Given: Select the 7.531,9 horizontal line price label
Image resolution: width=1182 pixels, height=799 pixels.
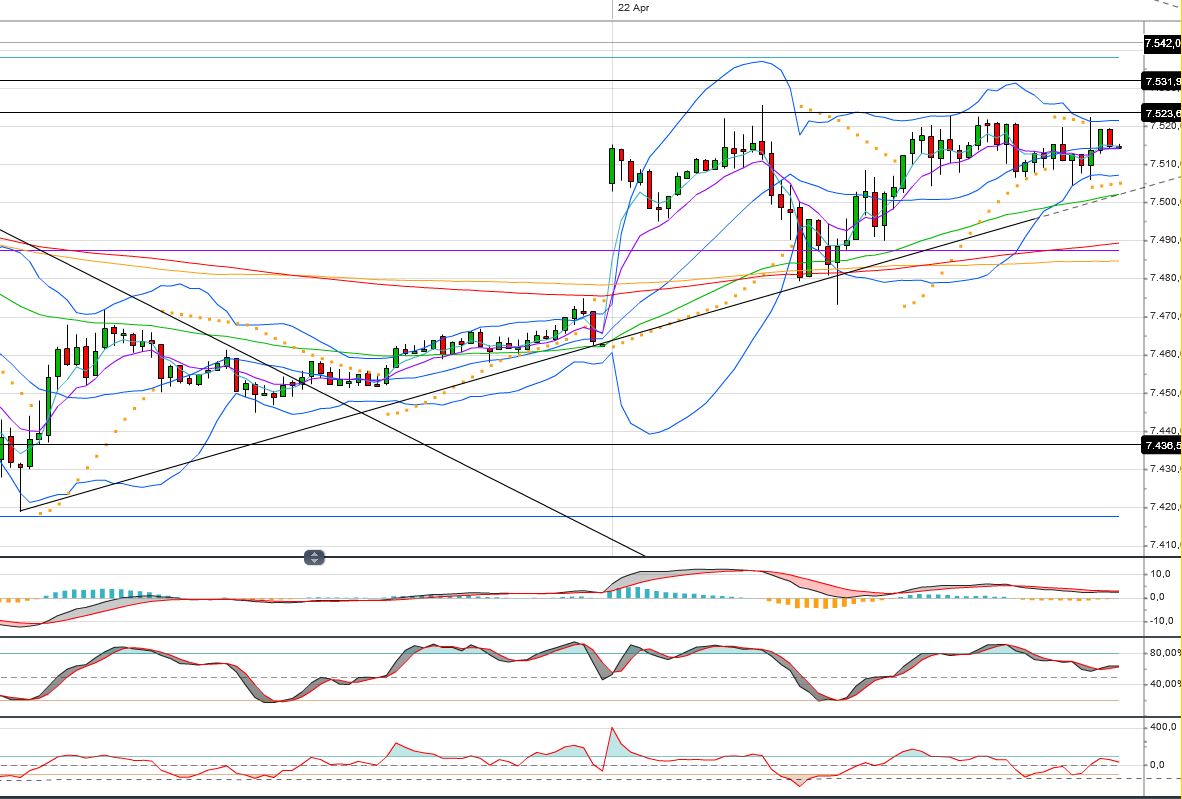Looking at the screenshot, I should 1162,81.
